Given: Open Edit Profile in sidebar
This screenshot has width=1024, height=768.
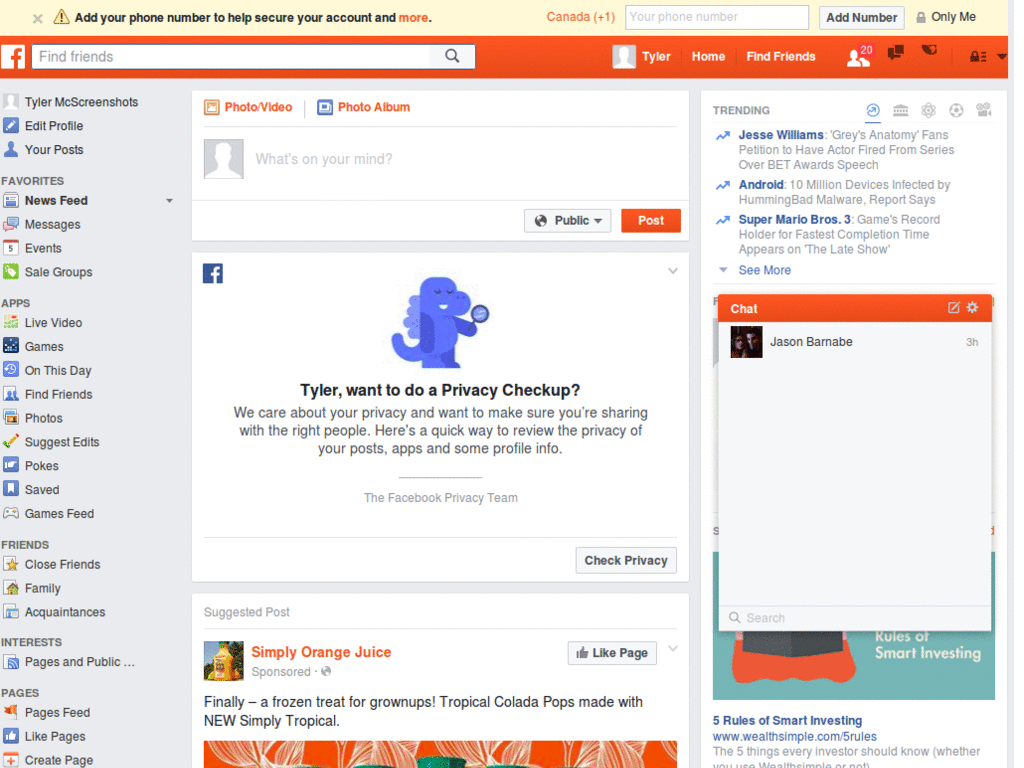Looking at the screenshot, I should (x=54, y=126).
